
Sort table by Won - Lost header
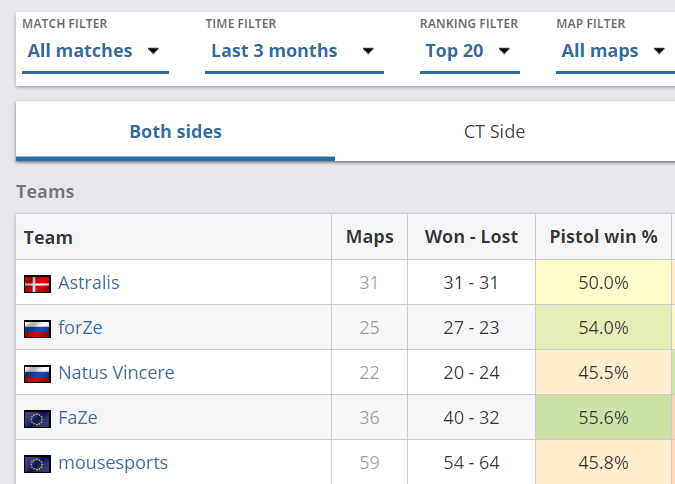tap(471, 237)
